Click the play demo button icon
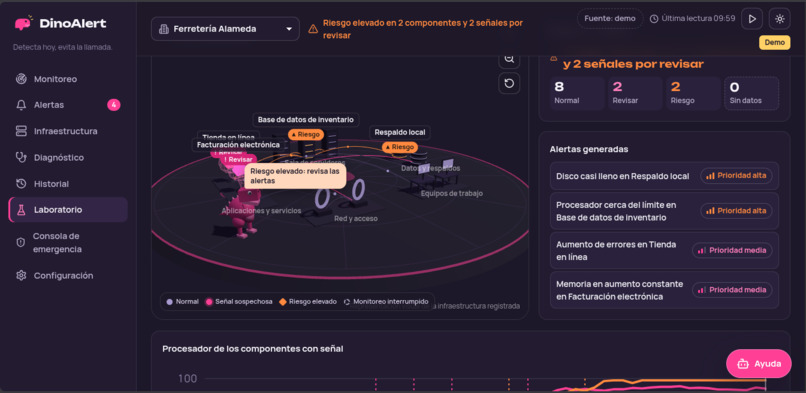The width and height of the screenshot is (806, 393). point(752,19)
